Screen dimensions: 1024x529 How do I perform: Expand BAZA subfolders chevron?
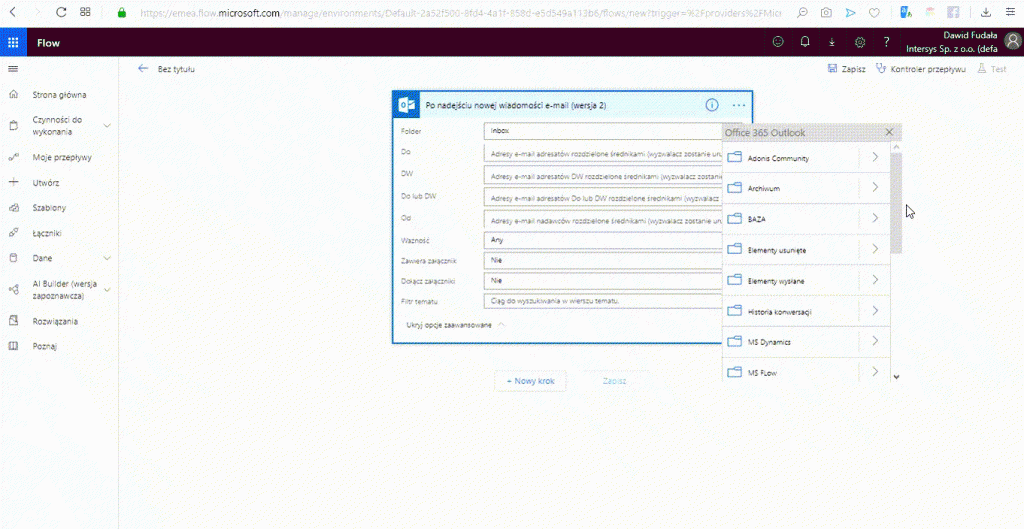(x=875, y=218)
